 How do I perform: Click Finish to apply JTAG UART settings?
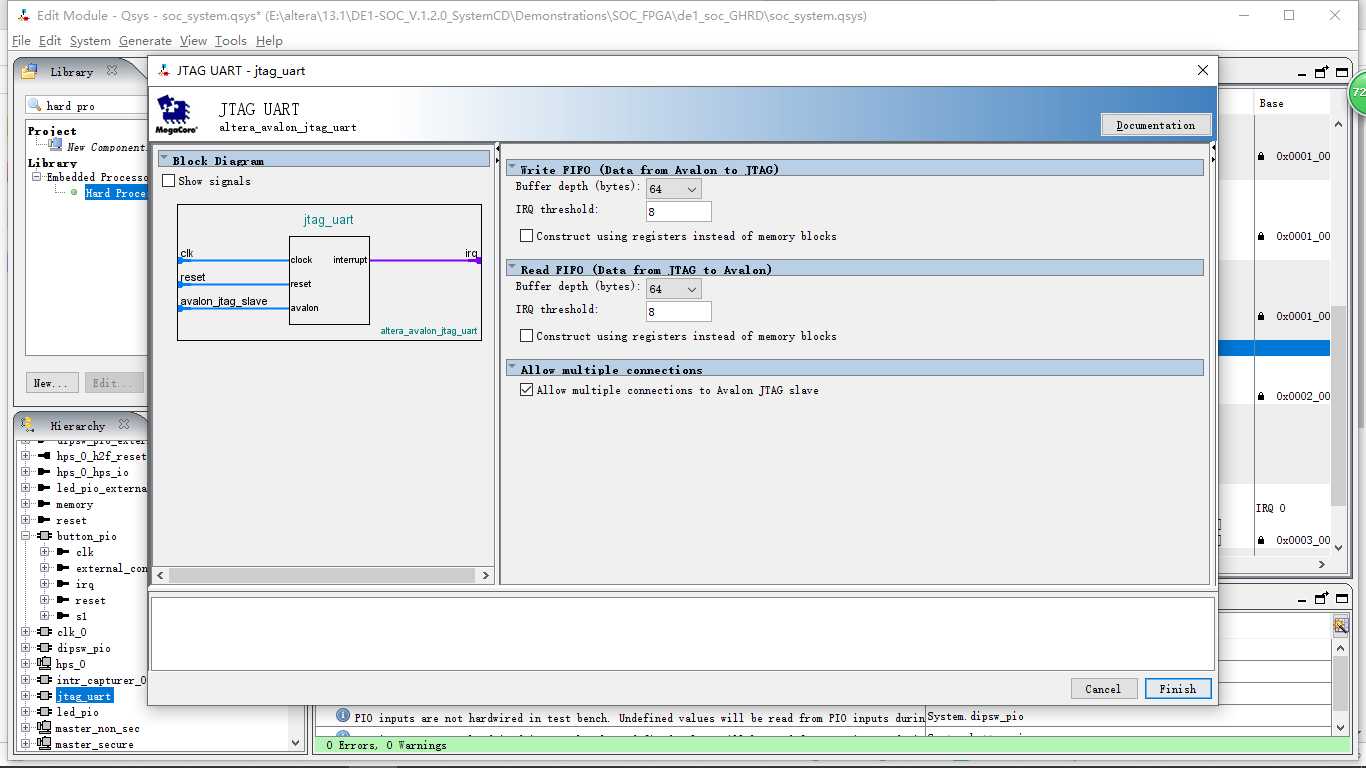coord(1178,689)
